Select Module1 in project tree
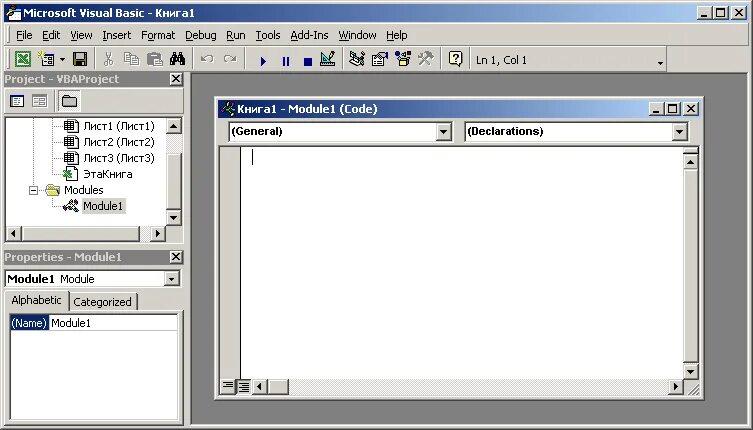Screen dimensions: 753x430 point(103,206)
